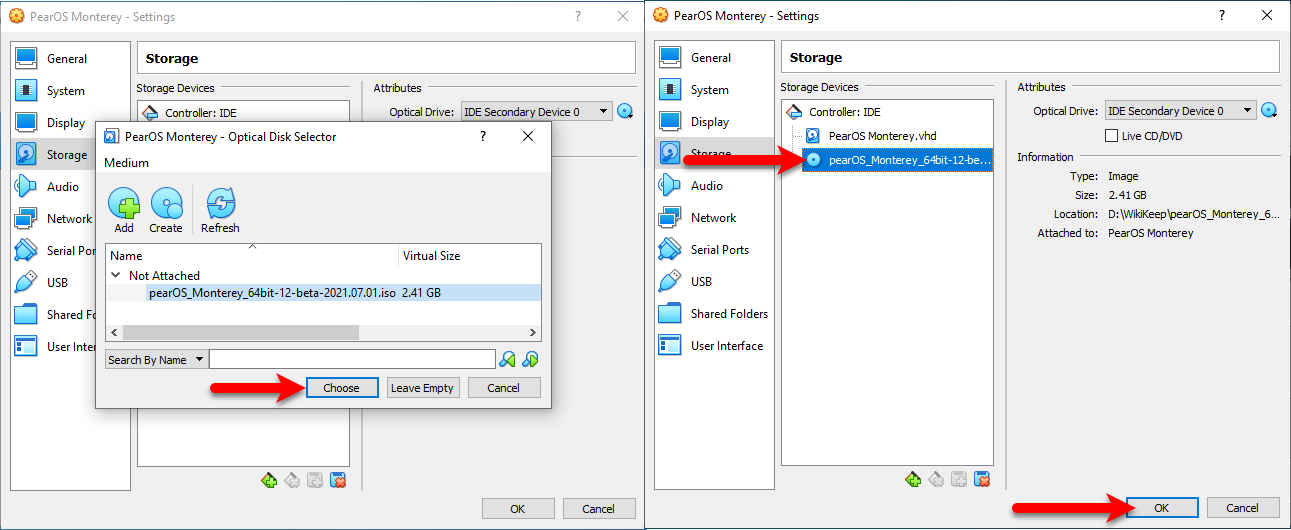Open the Optical Drive dropdown in the right window
Screen dimensions: 1291x530
coord(1179,111)
